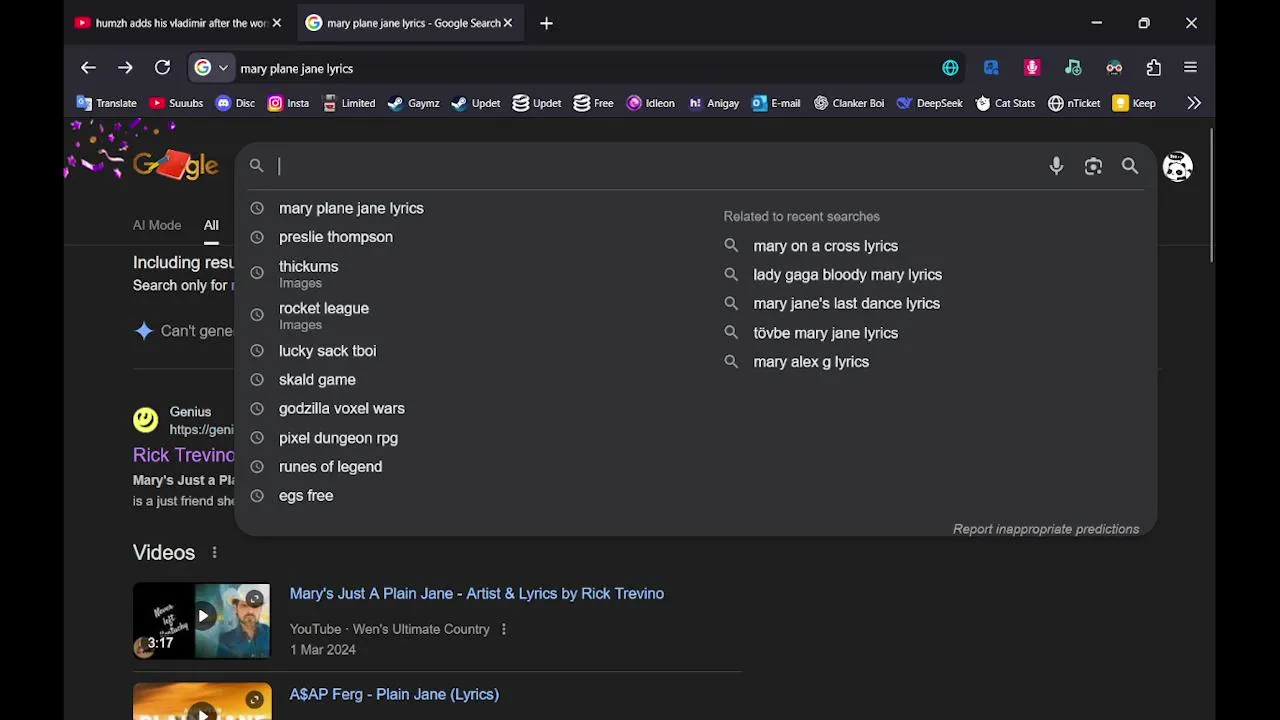
Task: Close the Google Search tab
Action: pyautogui.click(x=508, y=23)
